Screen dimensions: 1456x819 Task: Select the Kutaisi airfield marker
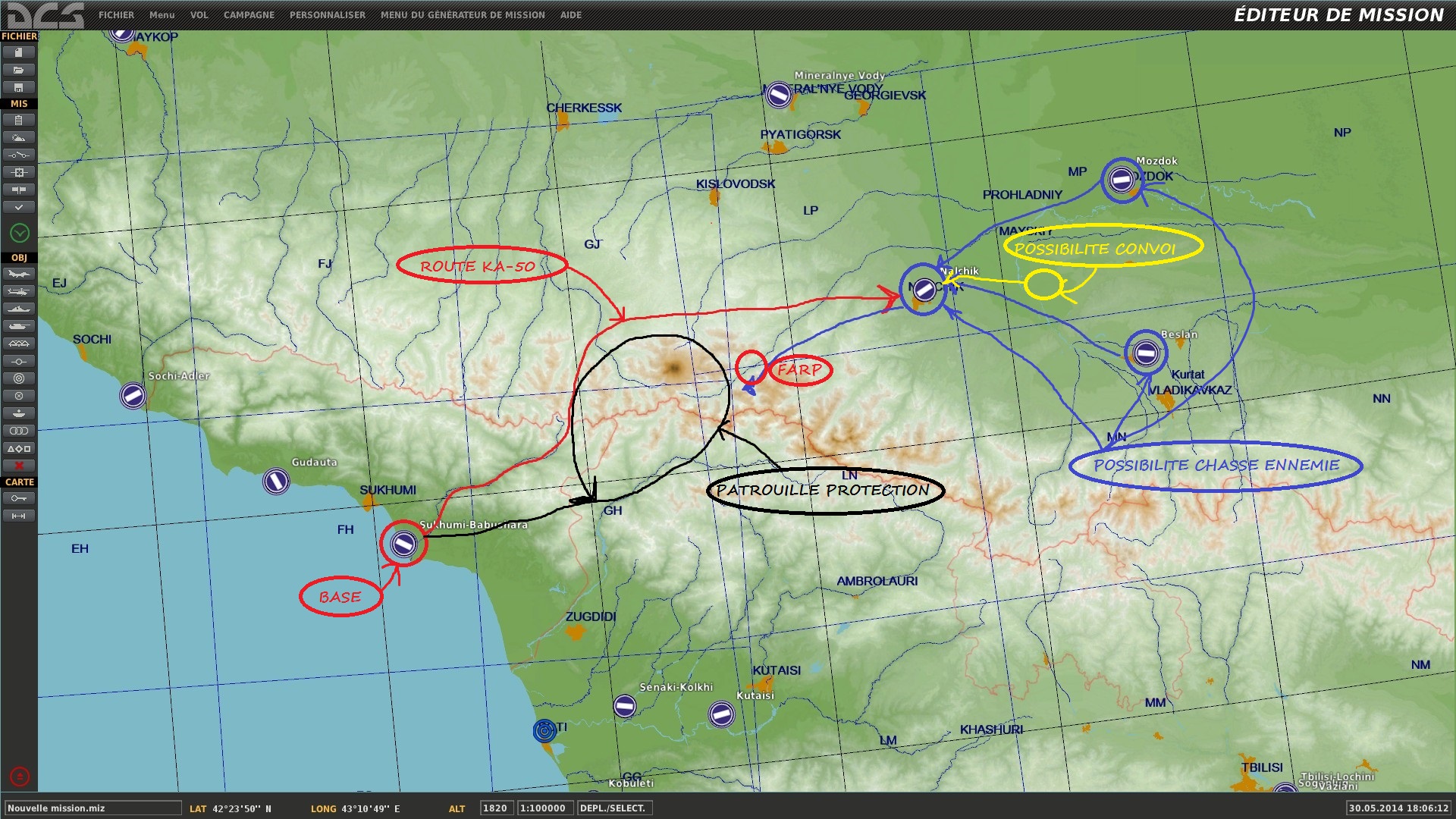click(721, 714)
